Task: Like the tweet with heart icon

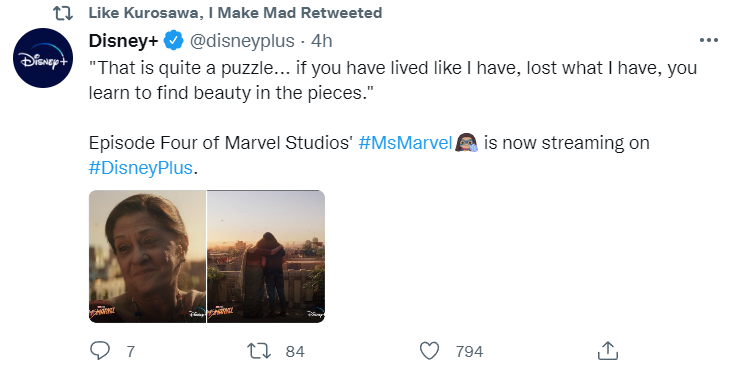Action: 429,351
